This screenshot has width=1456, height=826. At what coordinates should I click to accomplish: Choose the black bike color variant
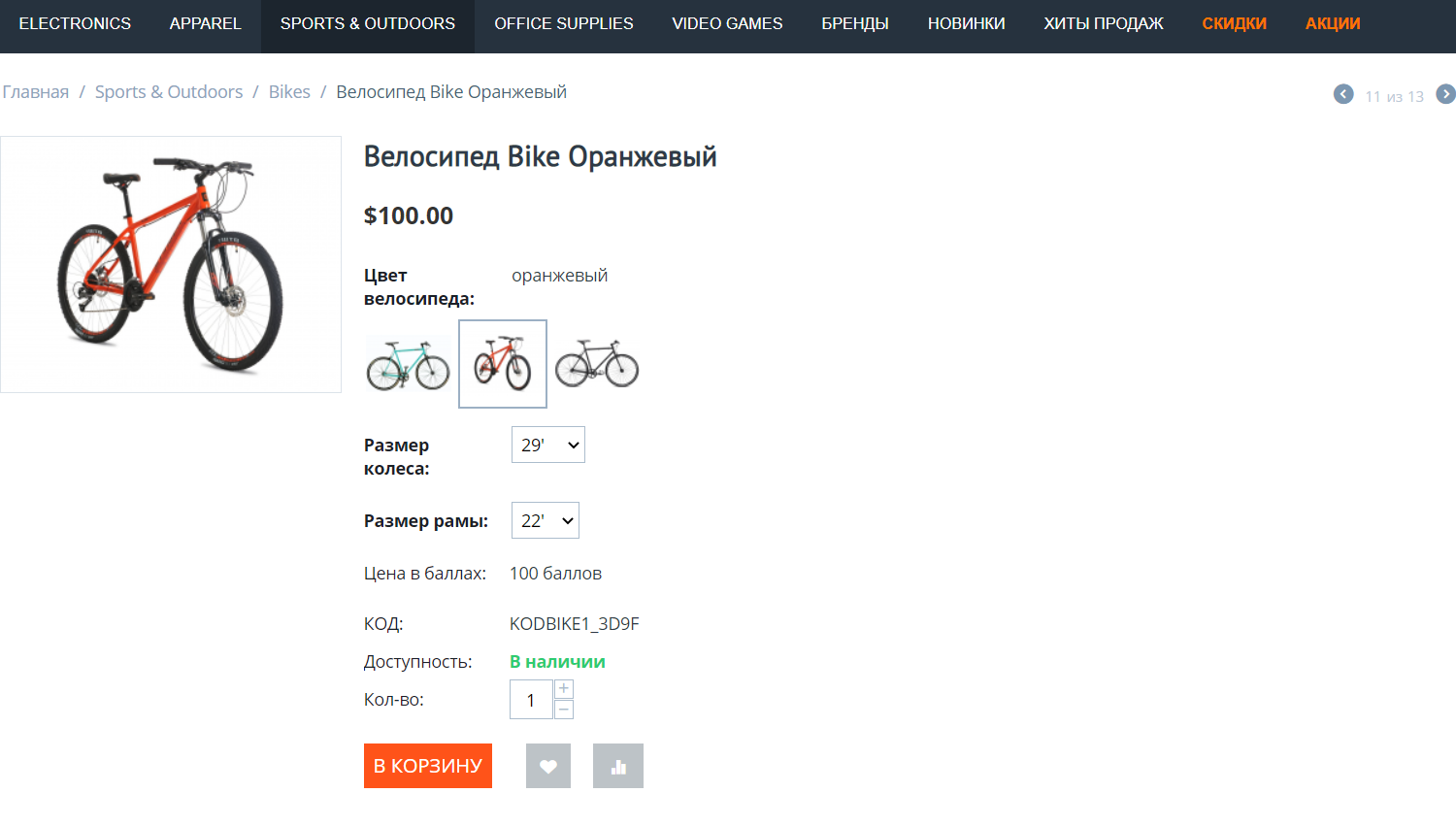597,364
